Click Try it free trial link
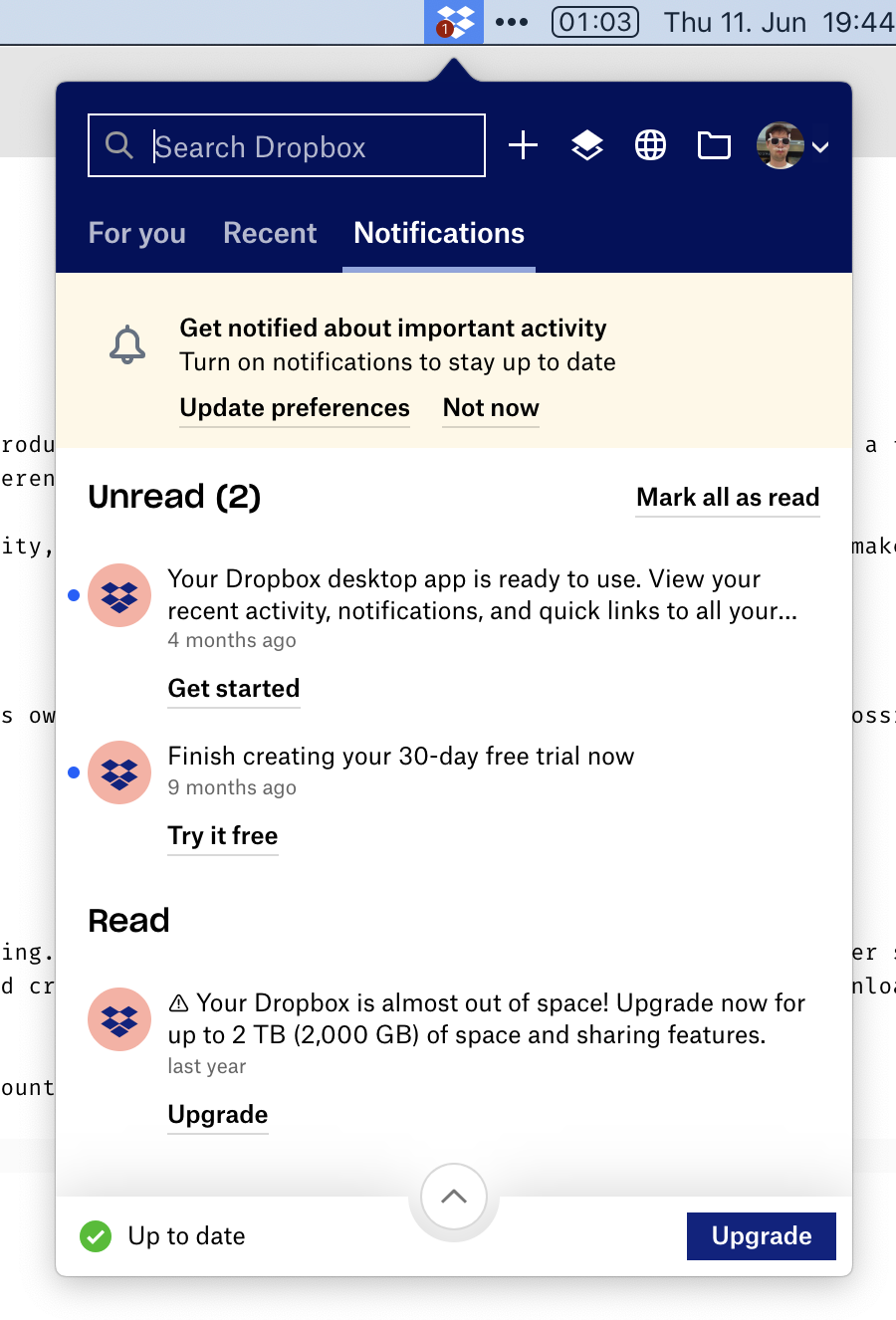 (x=223, y=836)
